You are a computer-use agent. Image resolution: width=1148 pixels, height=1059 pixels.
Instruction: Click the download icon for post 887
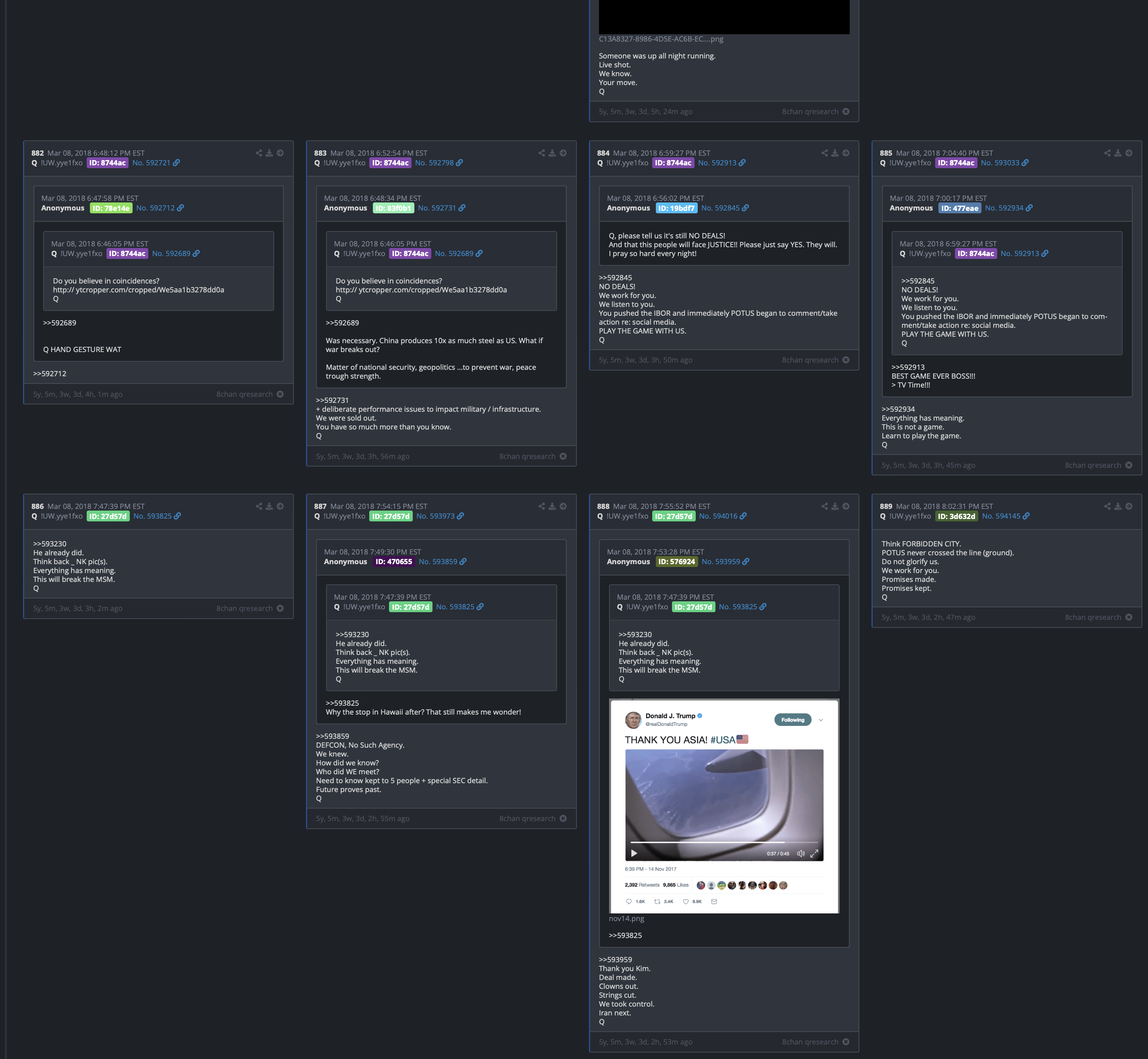pos(552,507)
